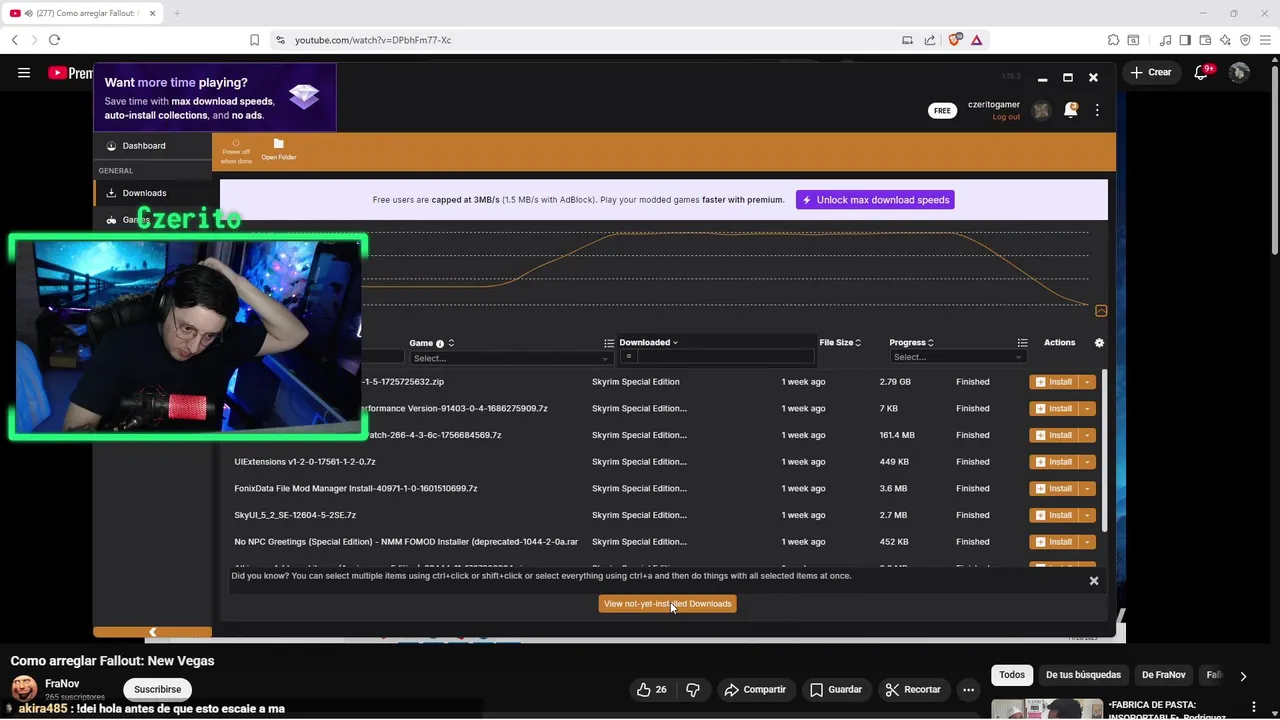The width and height of the screenshot is (1280, 720).
Task: Click the Vortex downloads list scrollbar
Action: pyautogui.click(x=1104, y=452)
